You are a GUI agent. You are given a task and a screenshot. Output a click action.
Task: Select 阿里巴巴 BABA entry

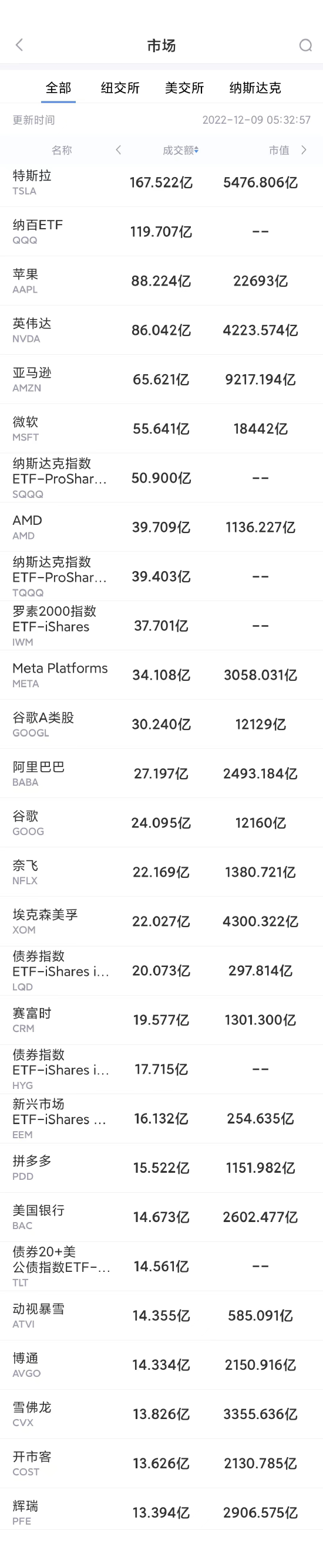[161, 773]
